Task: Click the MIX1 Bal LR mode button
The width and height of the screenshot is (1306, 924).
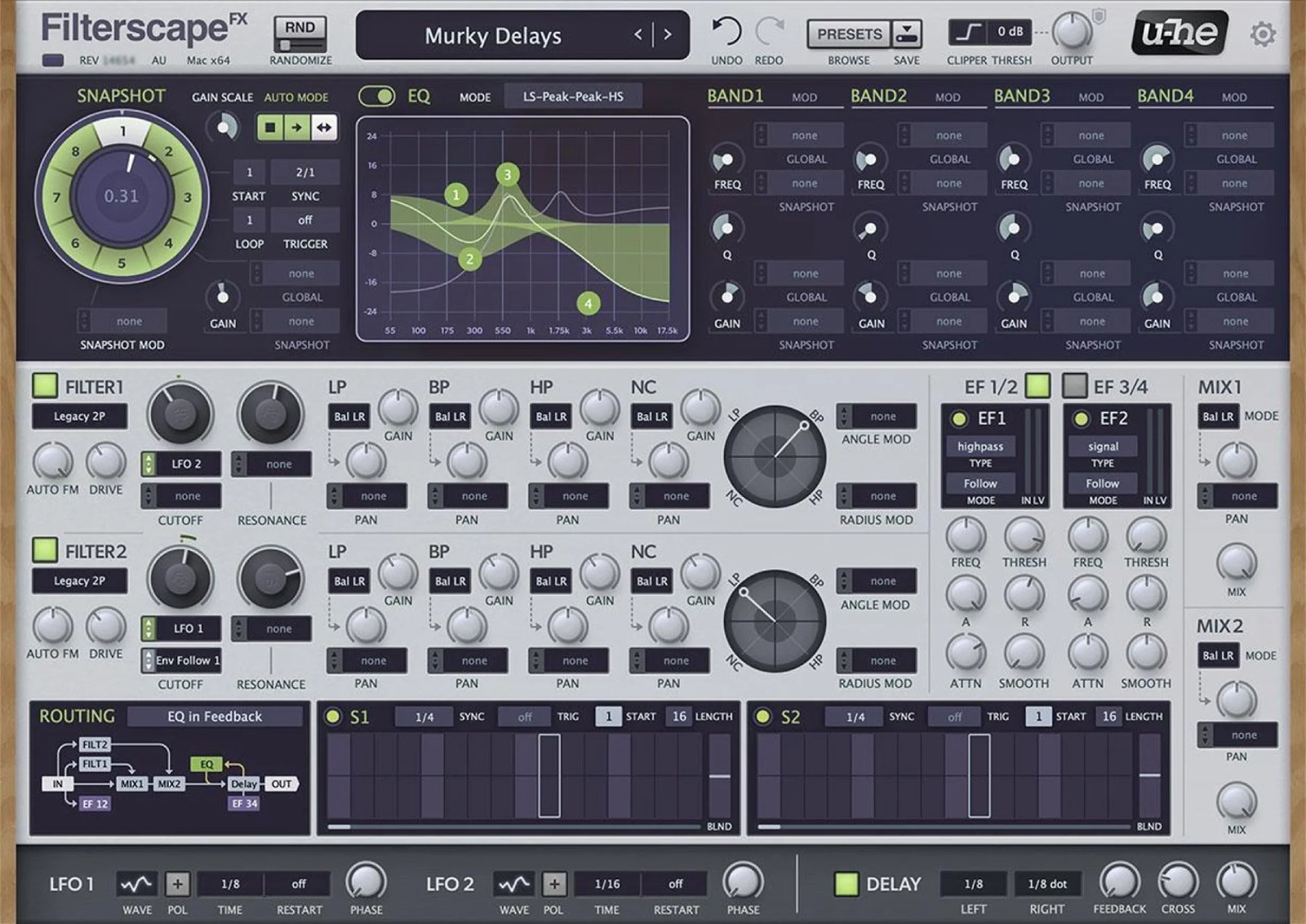Action: 1218,416
